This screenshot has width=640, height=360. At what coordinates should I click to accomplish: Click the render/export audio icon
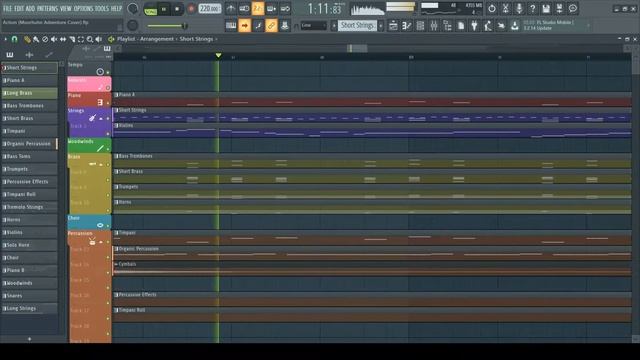559,9
